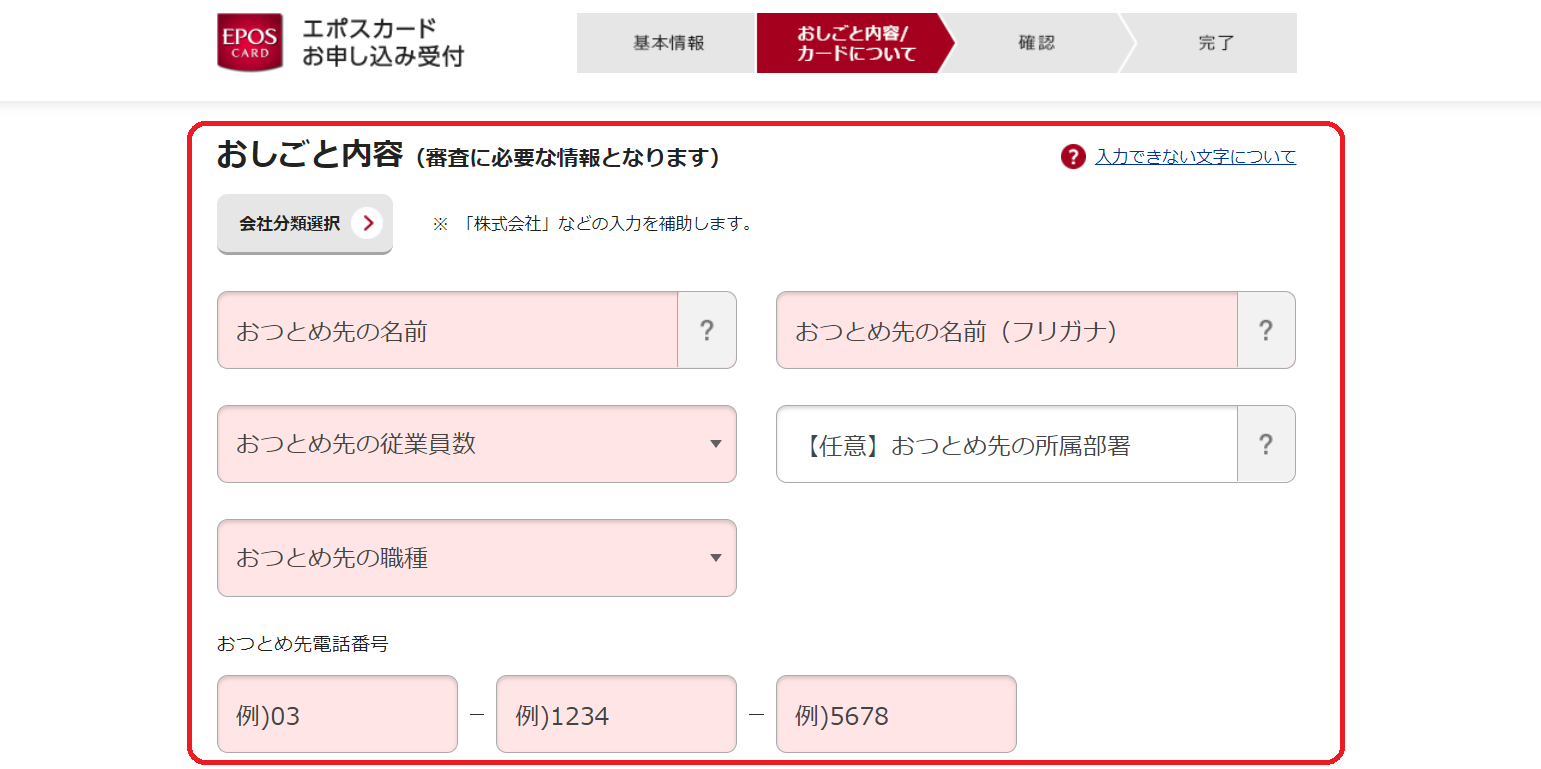The image size is (1541, 769).
Task: Focus the おつとめ先の名前（フリガナ） input field
Action: [1006, 330]
